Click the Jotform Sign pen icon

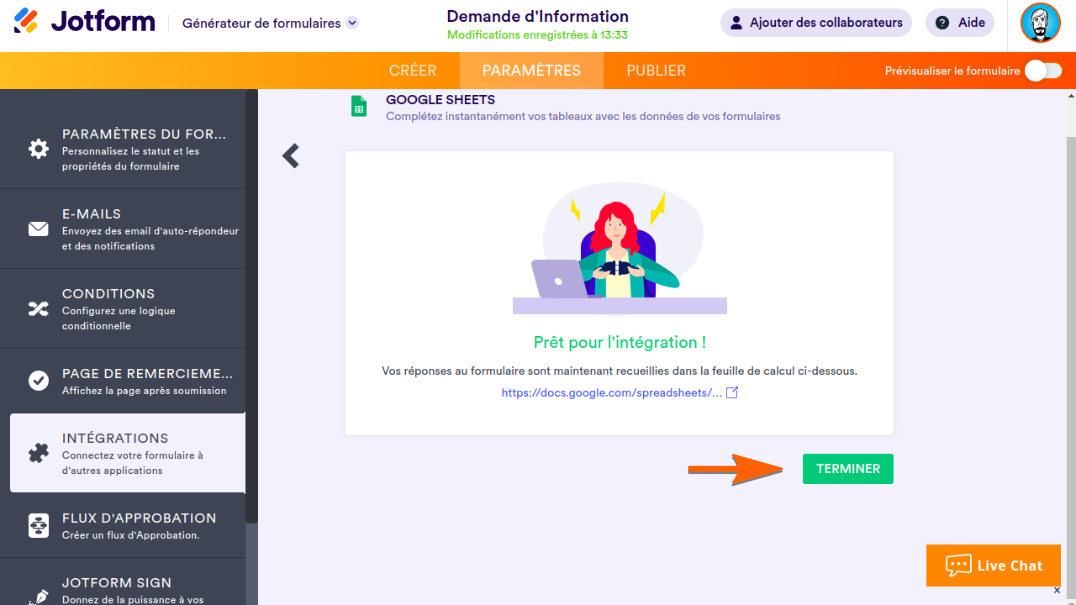click(x=40, y=596)
